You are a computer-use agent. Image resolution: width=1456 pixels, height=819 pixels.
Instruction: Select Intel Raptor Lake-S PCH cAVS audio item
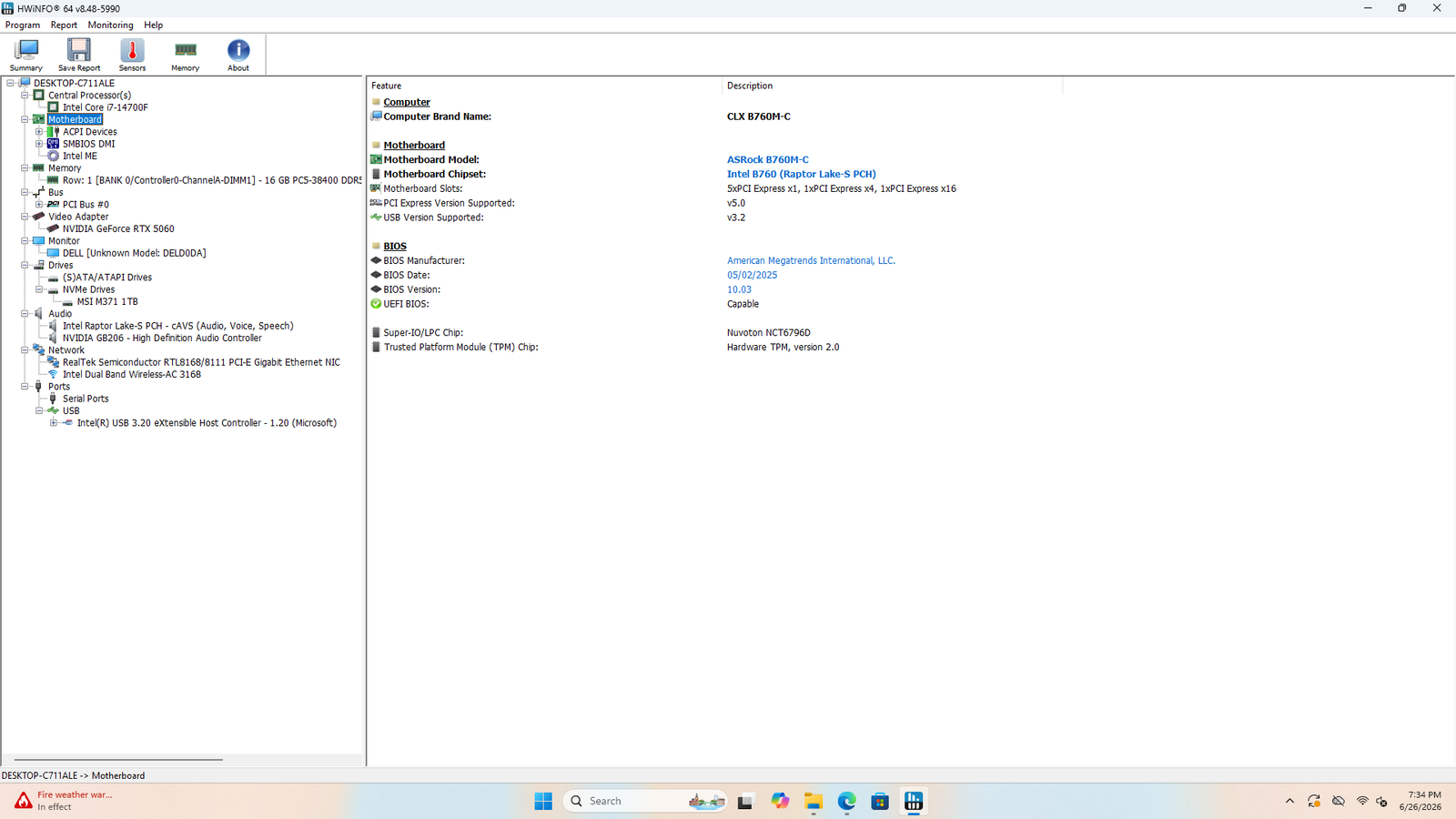tap(177, 326)
